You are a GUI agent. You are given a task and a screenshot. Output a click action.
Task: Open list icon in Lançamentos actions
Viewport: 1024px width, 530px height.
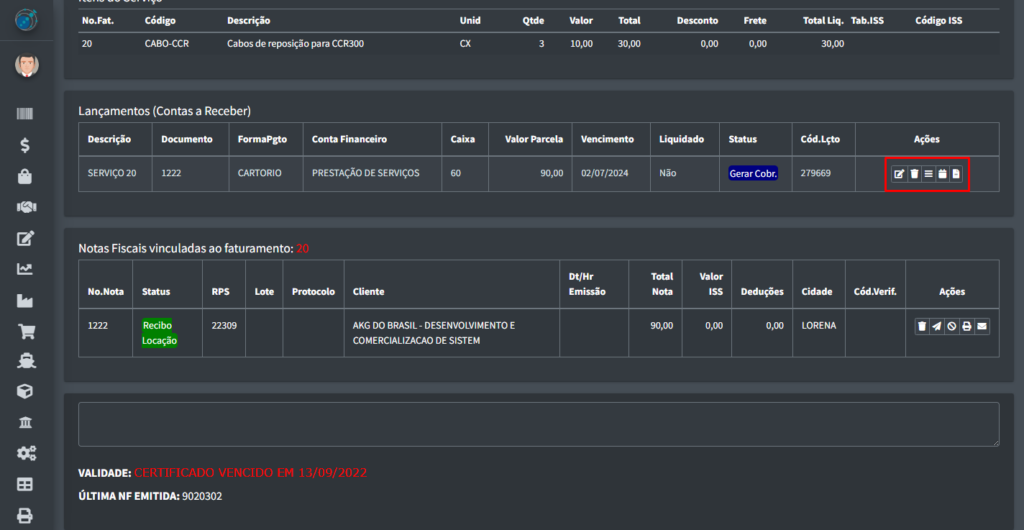[x=928, y=174]
